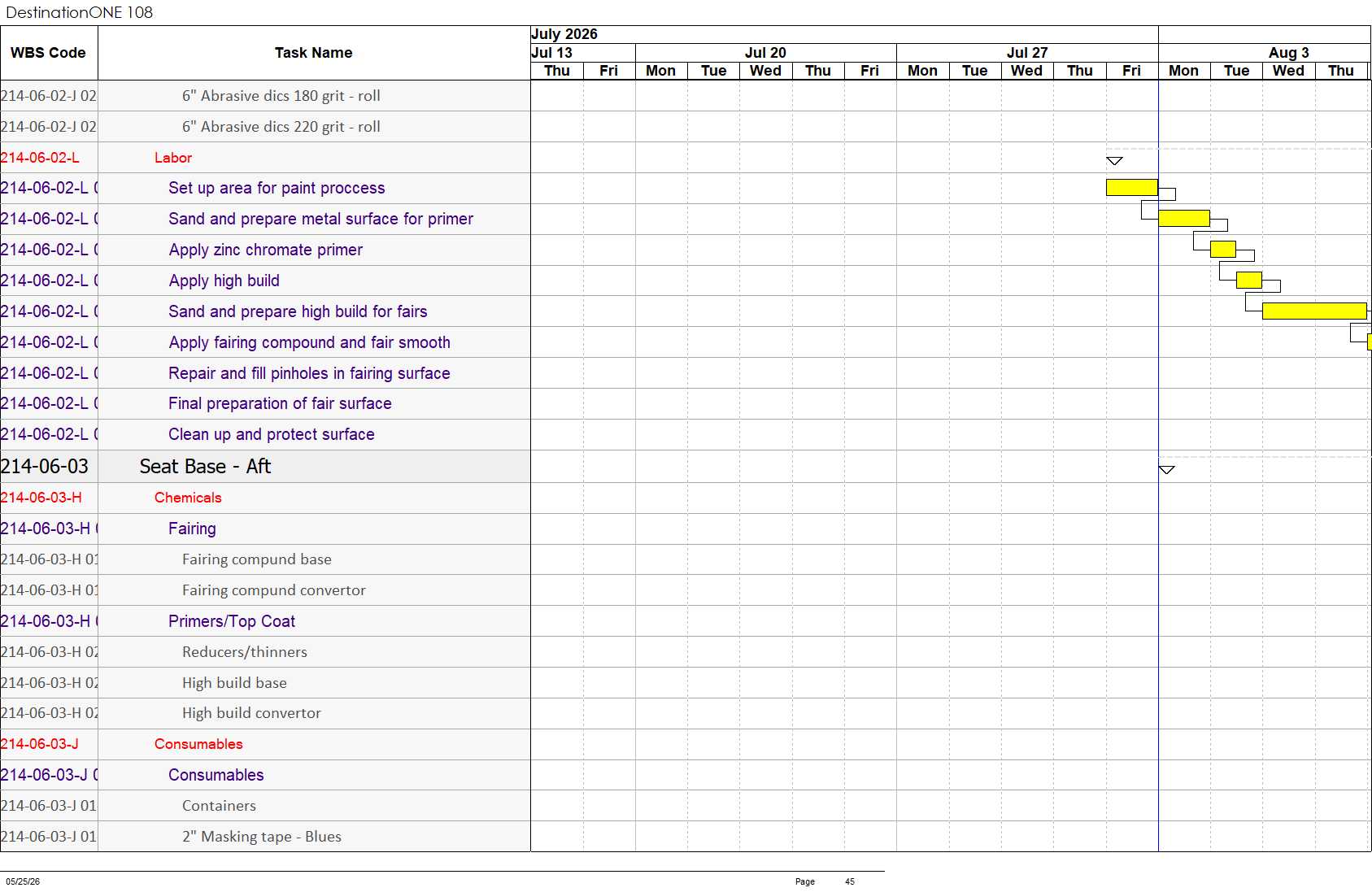
Task: Click the page number 45 in footer
Action: tap(850, 881)
